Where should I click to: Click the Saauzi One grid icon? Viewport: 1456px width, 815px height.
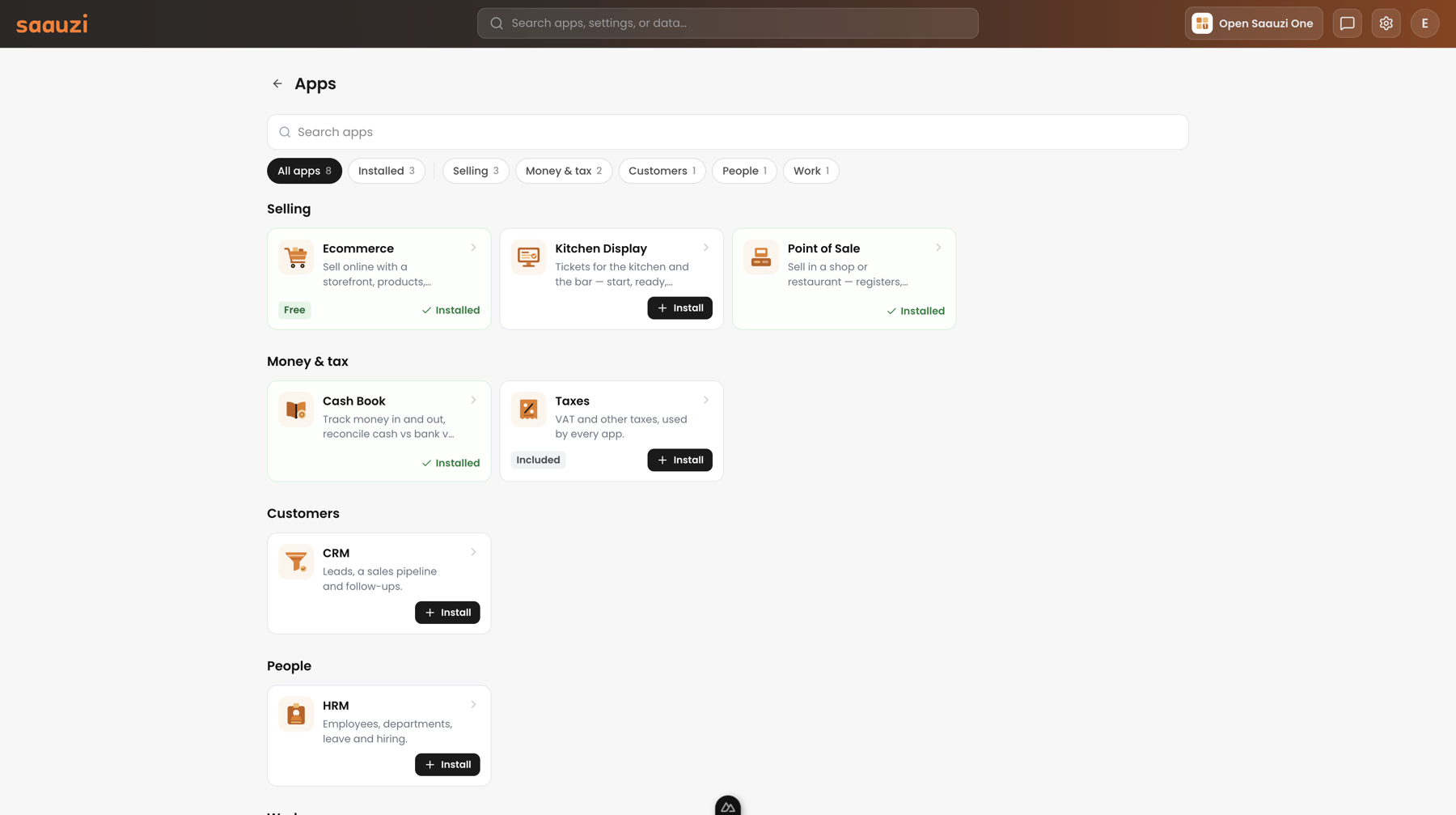coord(1202,23)
